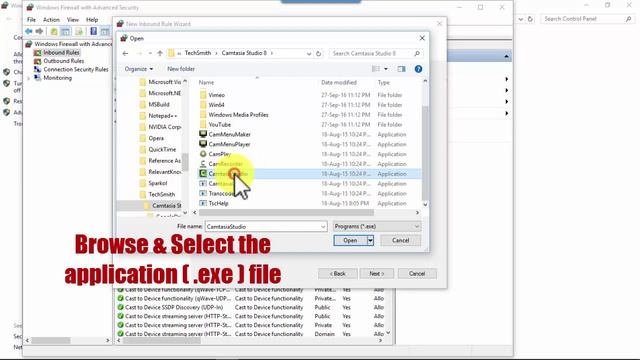Cancel the Open file dialog
This screenshot has width=640, height=360.
tap(400, 240)
